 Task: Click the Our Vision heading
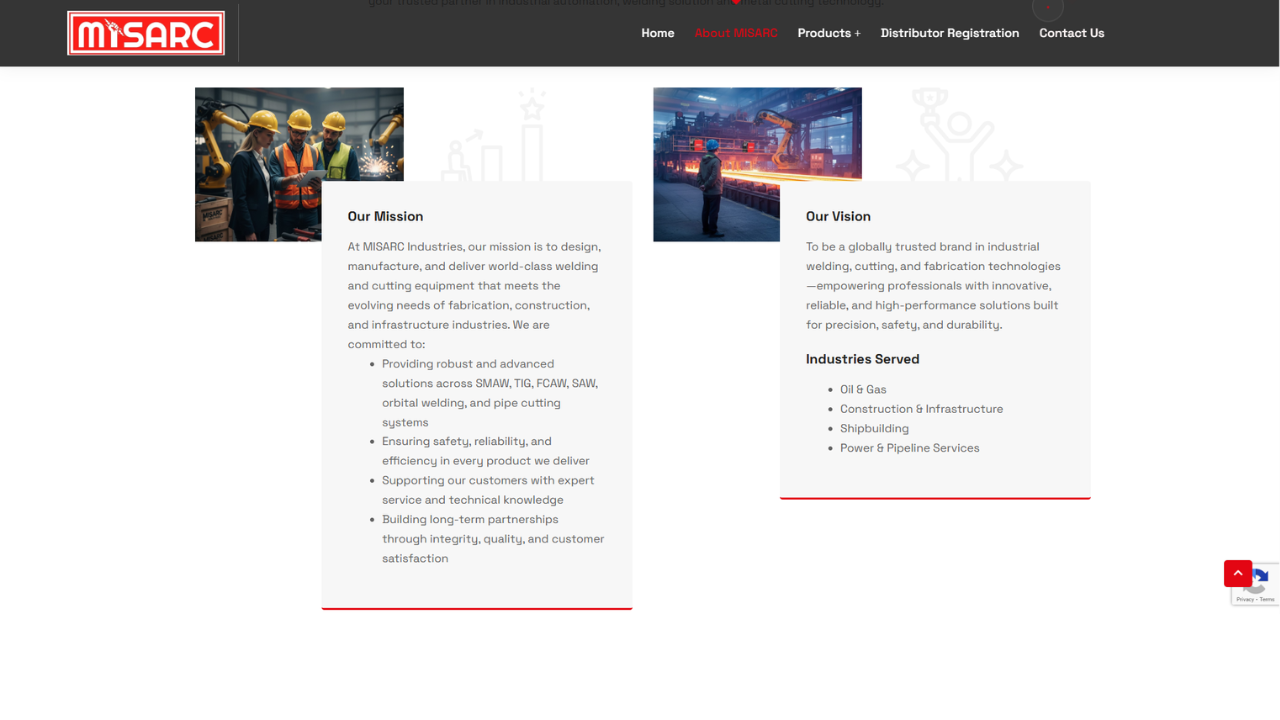click(838, 216)
